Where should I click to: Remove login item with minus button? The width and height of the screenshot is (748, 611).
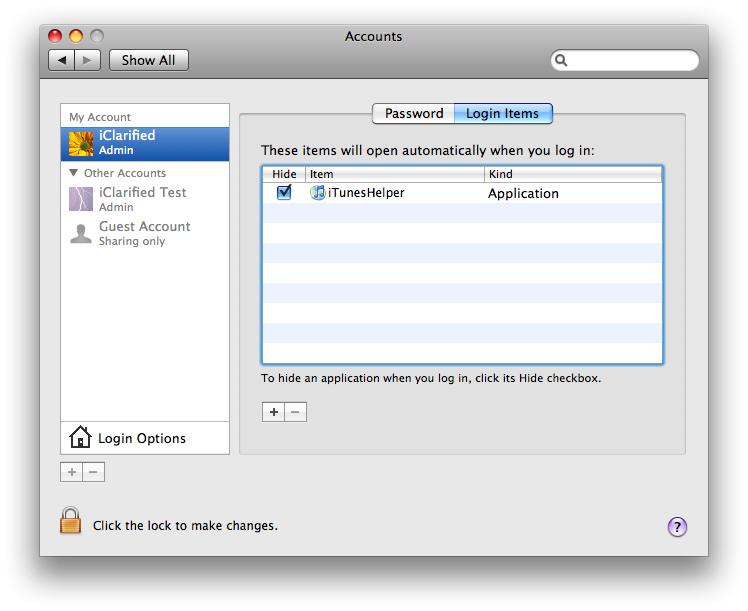pyautogui.click(x=295, y=412)
